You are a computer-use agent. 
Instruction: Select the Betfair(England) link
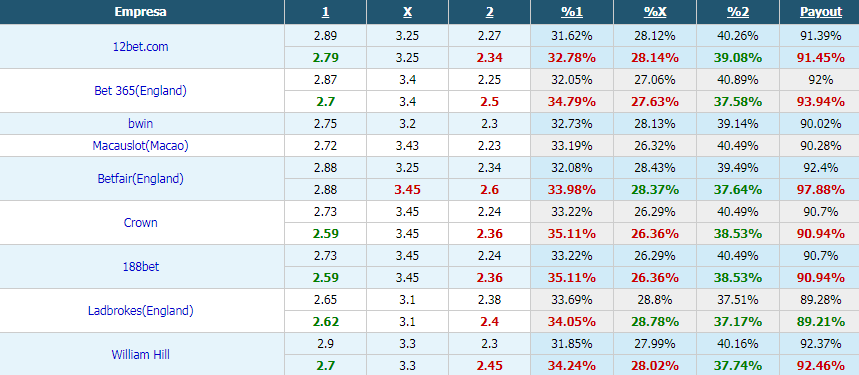[x=140, y=178]
